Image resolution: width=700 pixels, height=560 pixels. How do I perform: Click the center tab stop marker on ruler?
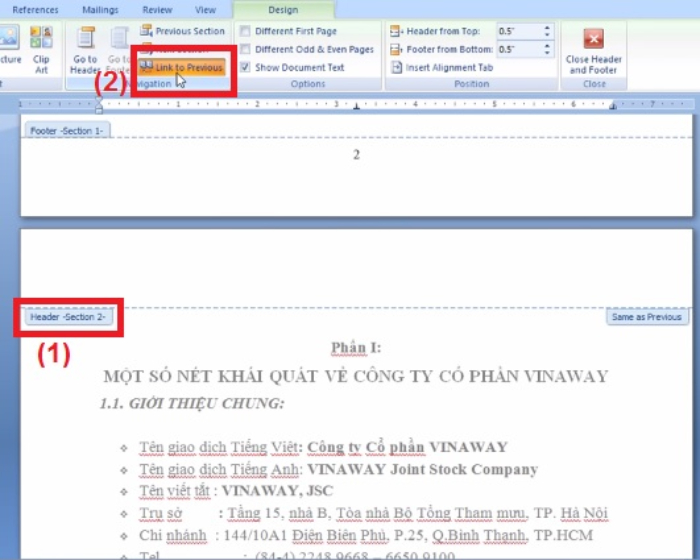(356, 106)
